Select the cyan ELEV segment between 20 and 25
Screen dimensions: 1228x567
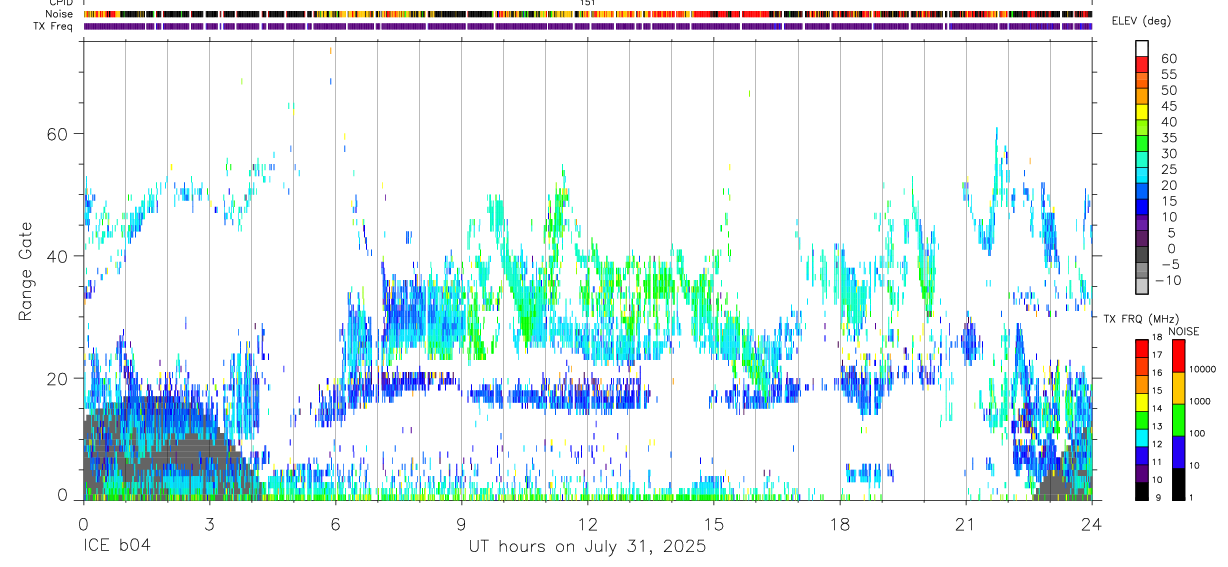click(1142, 176)
